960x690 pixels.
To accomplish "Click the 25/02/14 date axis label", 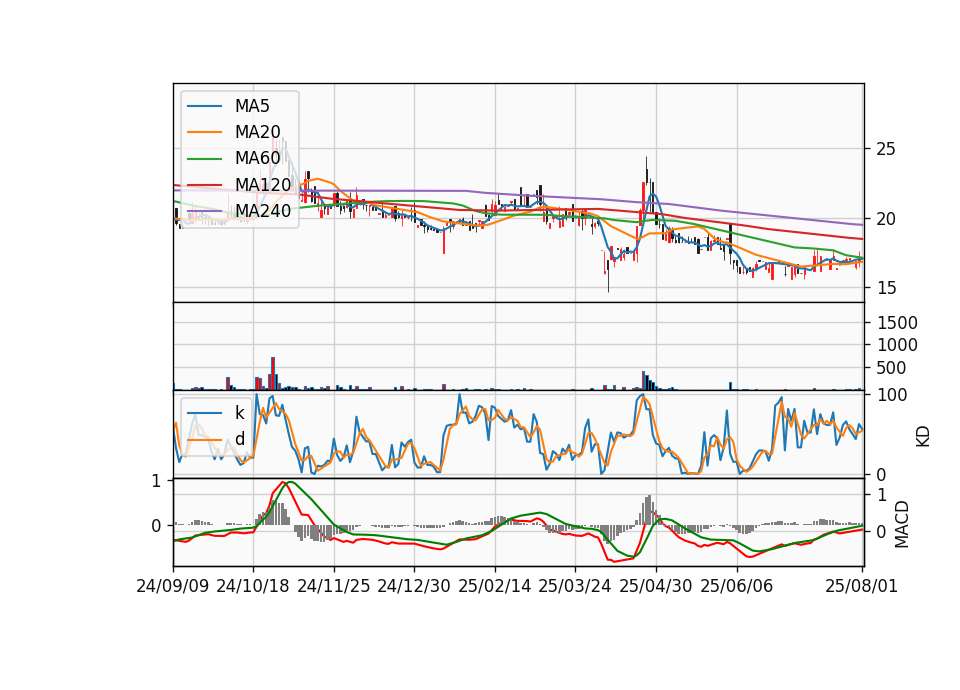I will [495, 586].
